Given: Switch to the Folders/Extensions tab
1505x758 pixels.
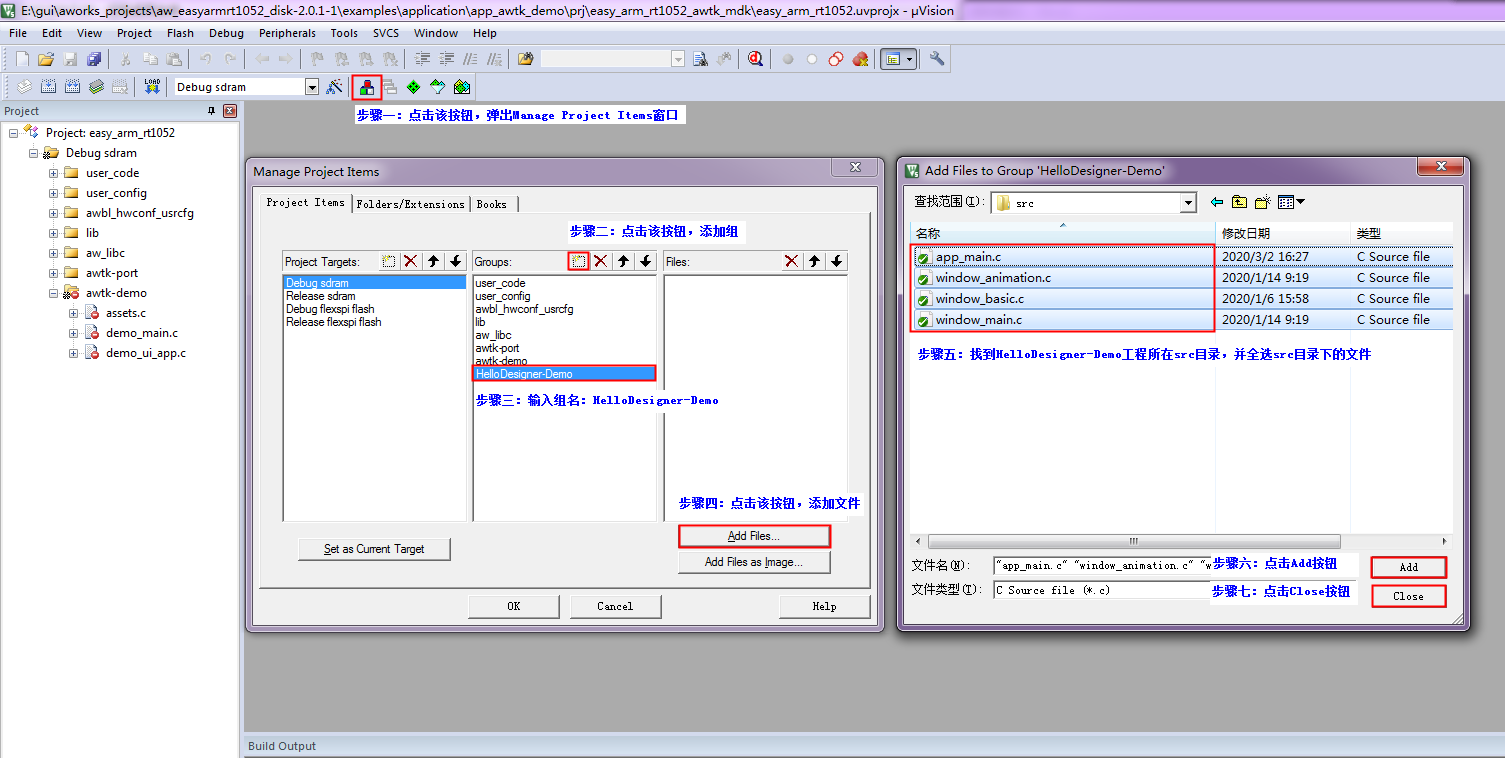Looking at the screenshot, I should tap(411, 204).
